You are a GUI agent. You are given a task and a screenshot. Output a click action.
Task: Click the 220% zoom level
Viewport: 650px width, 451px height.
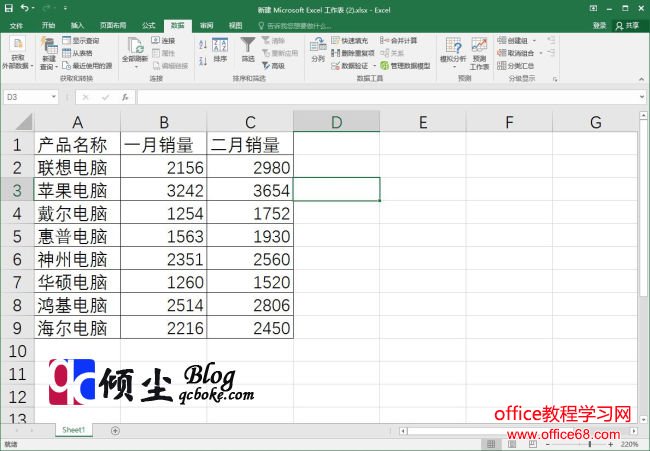(629, 444)
